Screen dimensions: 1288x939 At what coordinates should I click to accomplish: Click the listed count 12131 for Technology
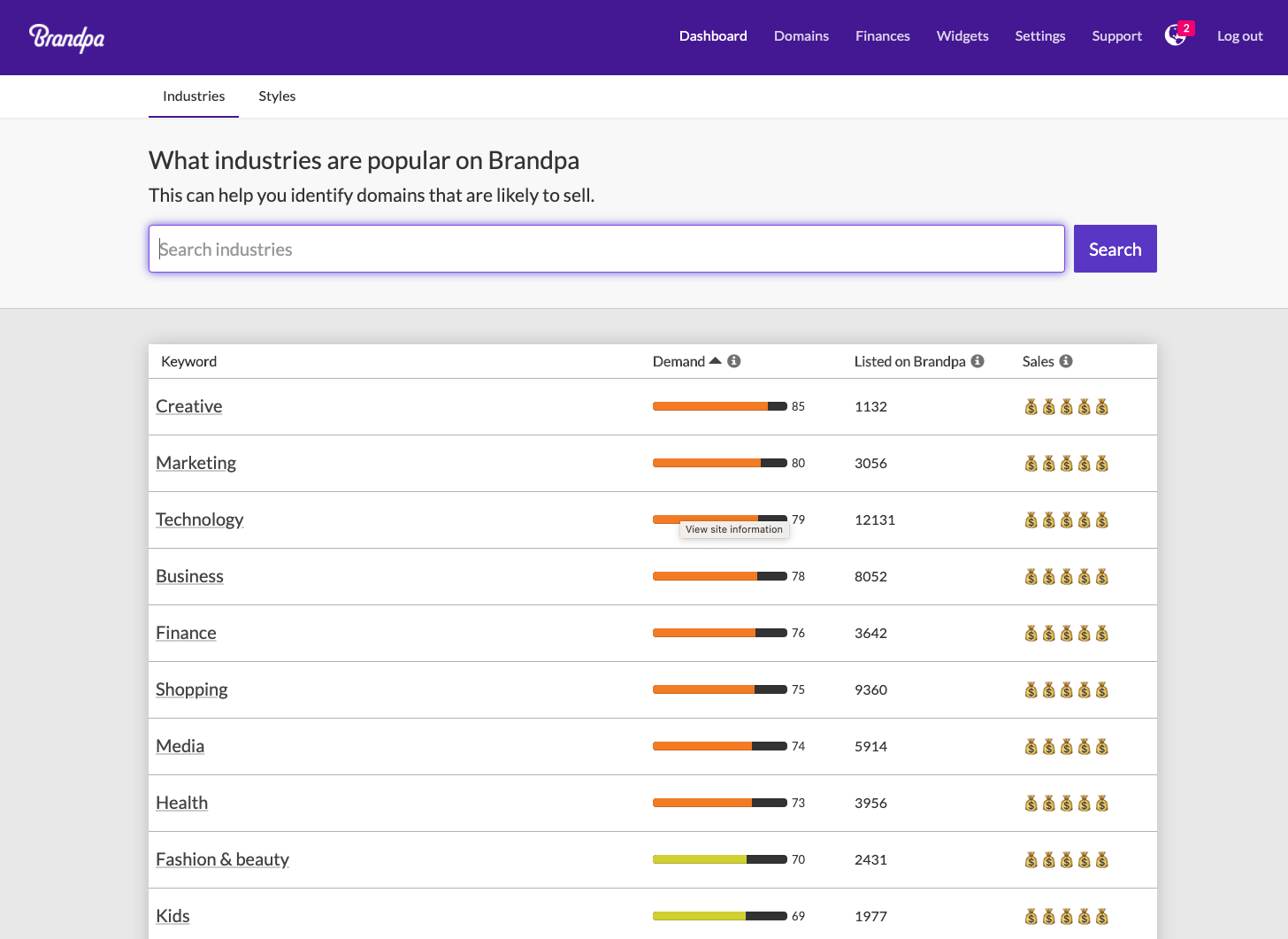click(x=875, y=520)
